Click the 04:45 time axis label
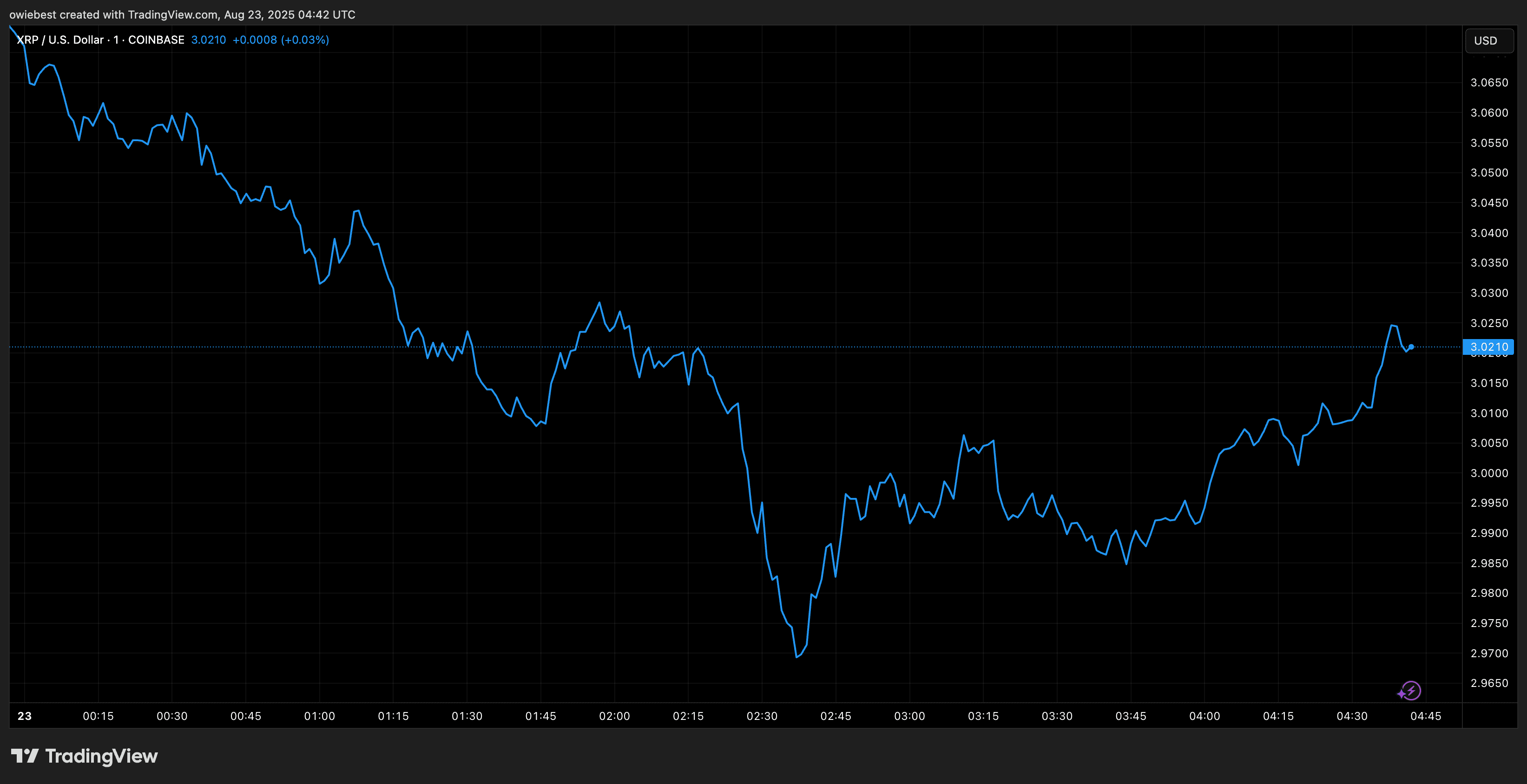Image resolution: width=1527 pixels, height=784 pixels. pos(1426,716)
